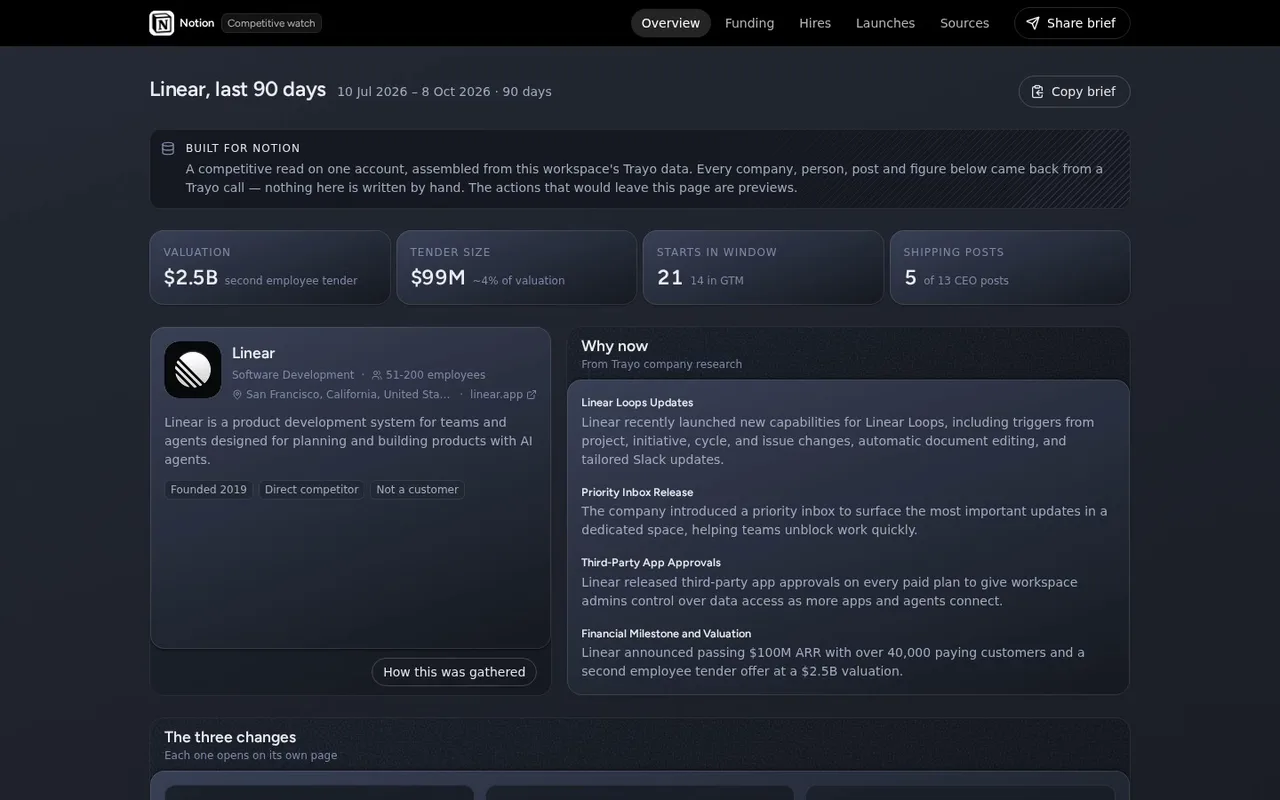The height and width of the screenshot is (800, 1280).
Task: Click the Copy brief button
Action: [x=1074, y=92]
